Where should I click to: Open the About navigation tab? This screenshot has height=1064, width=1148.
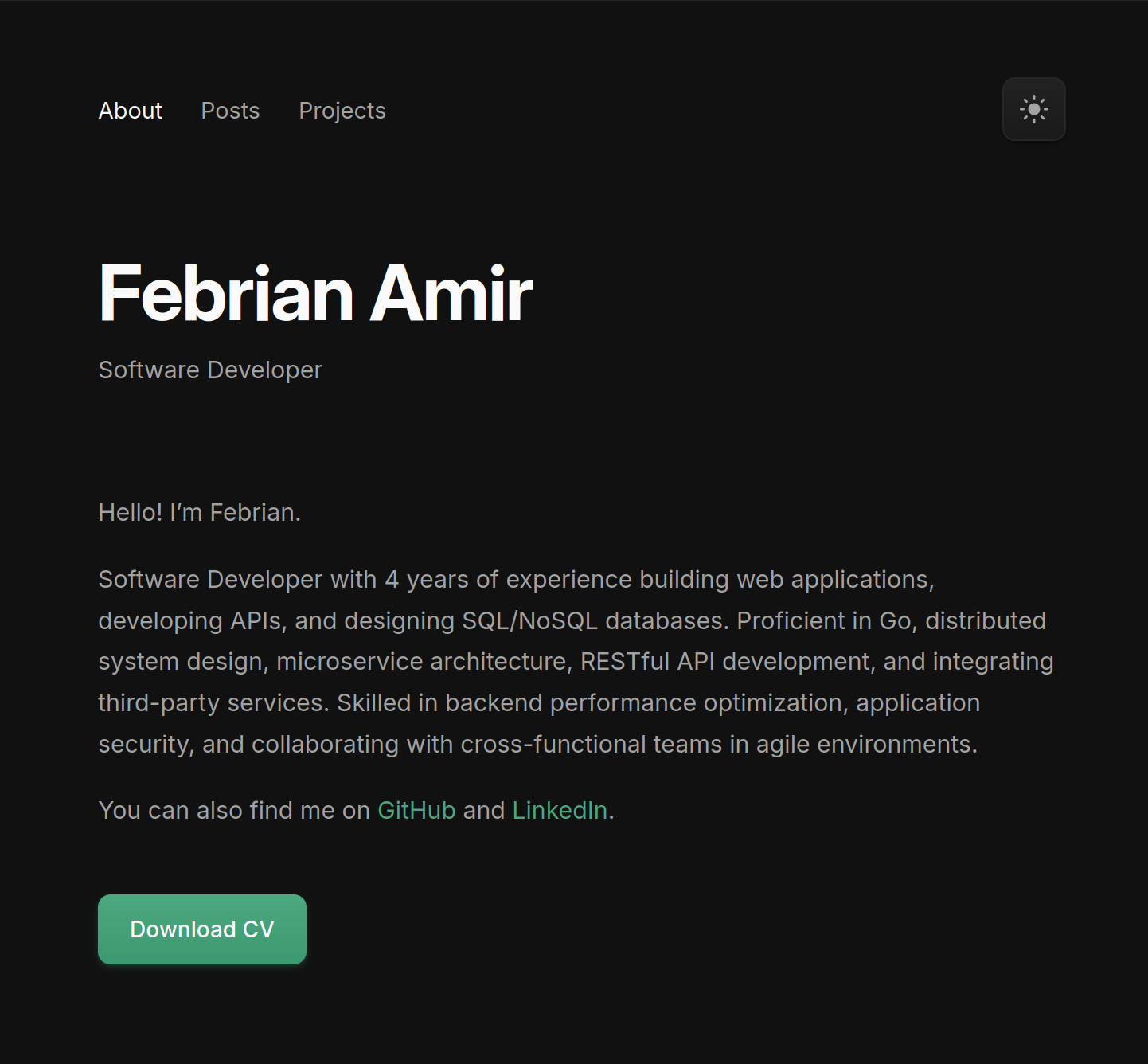coord(131,111)
